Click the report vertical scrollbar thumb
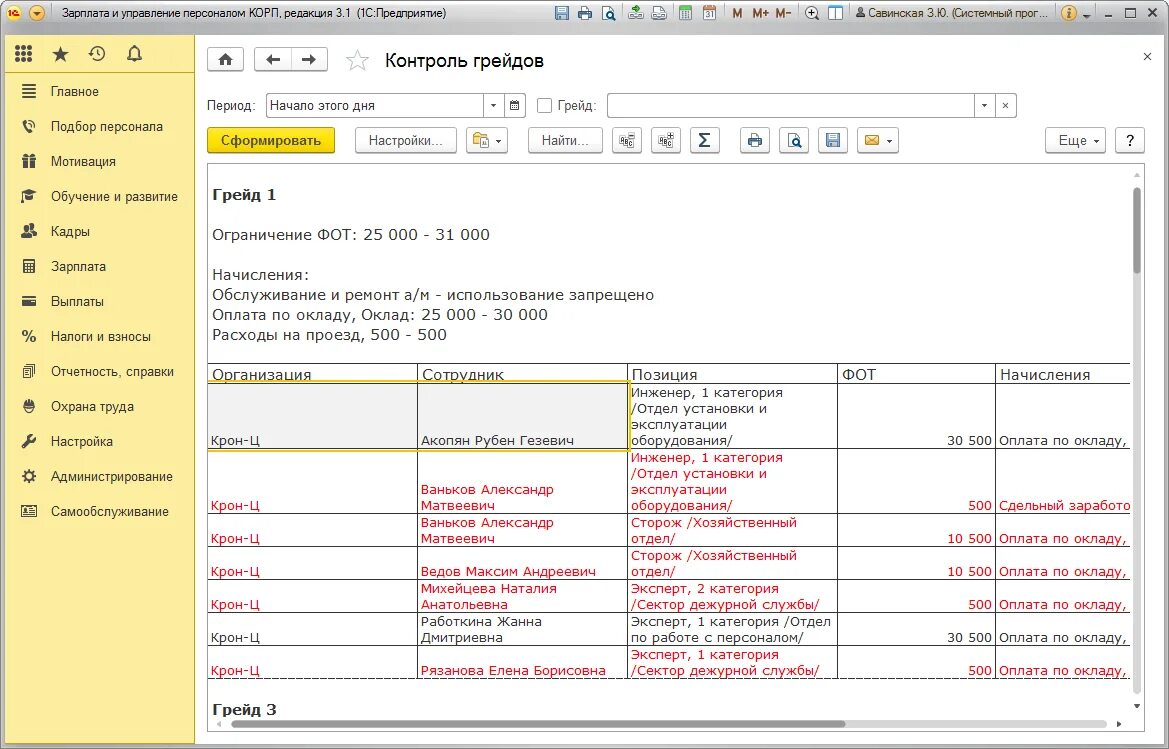Image resolution: width=1169 pixels, height=749 pixels. [1136, 230]
